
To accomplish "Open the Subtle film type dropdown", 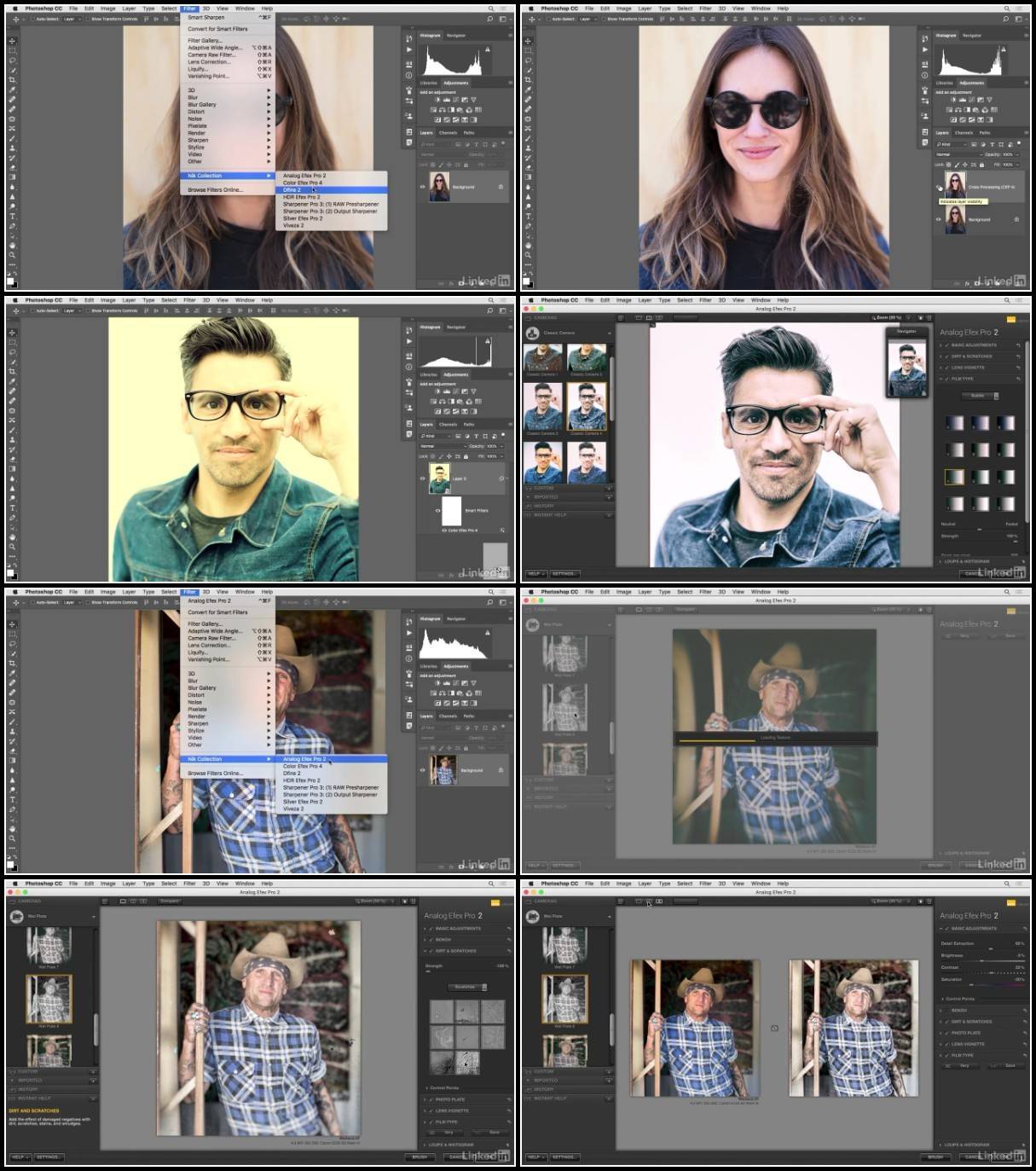I will click(981, 396).
